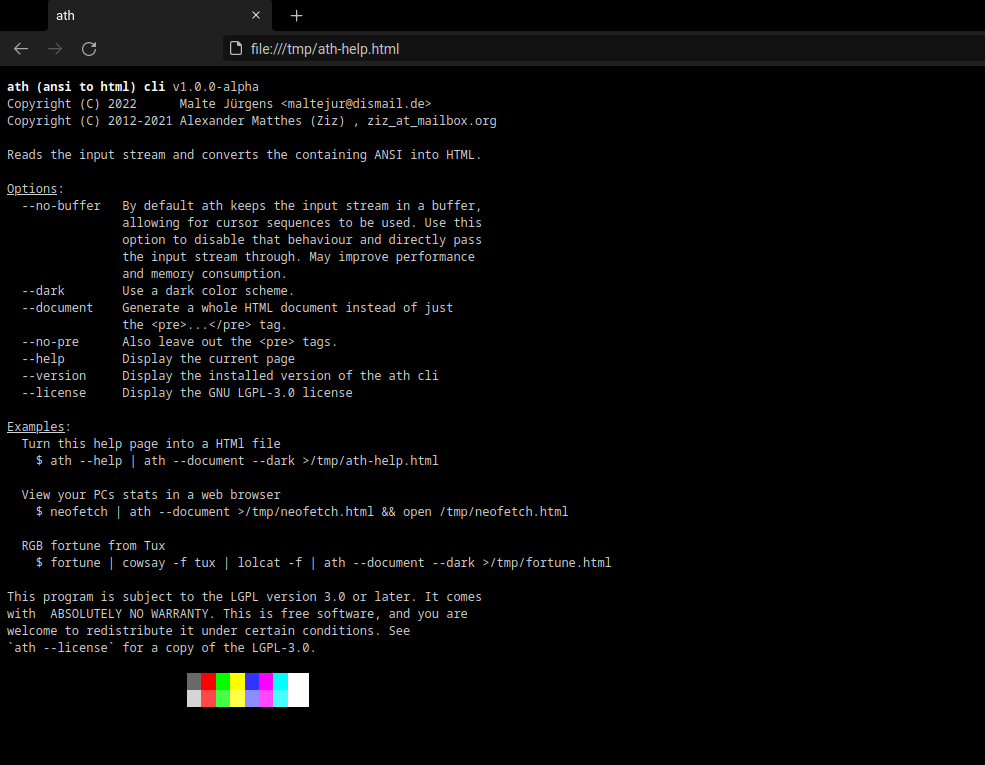Click the underlined 'Options' heading

tap(32, 188)
